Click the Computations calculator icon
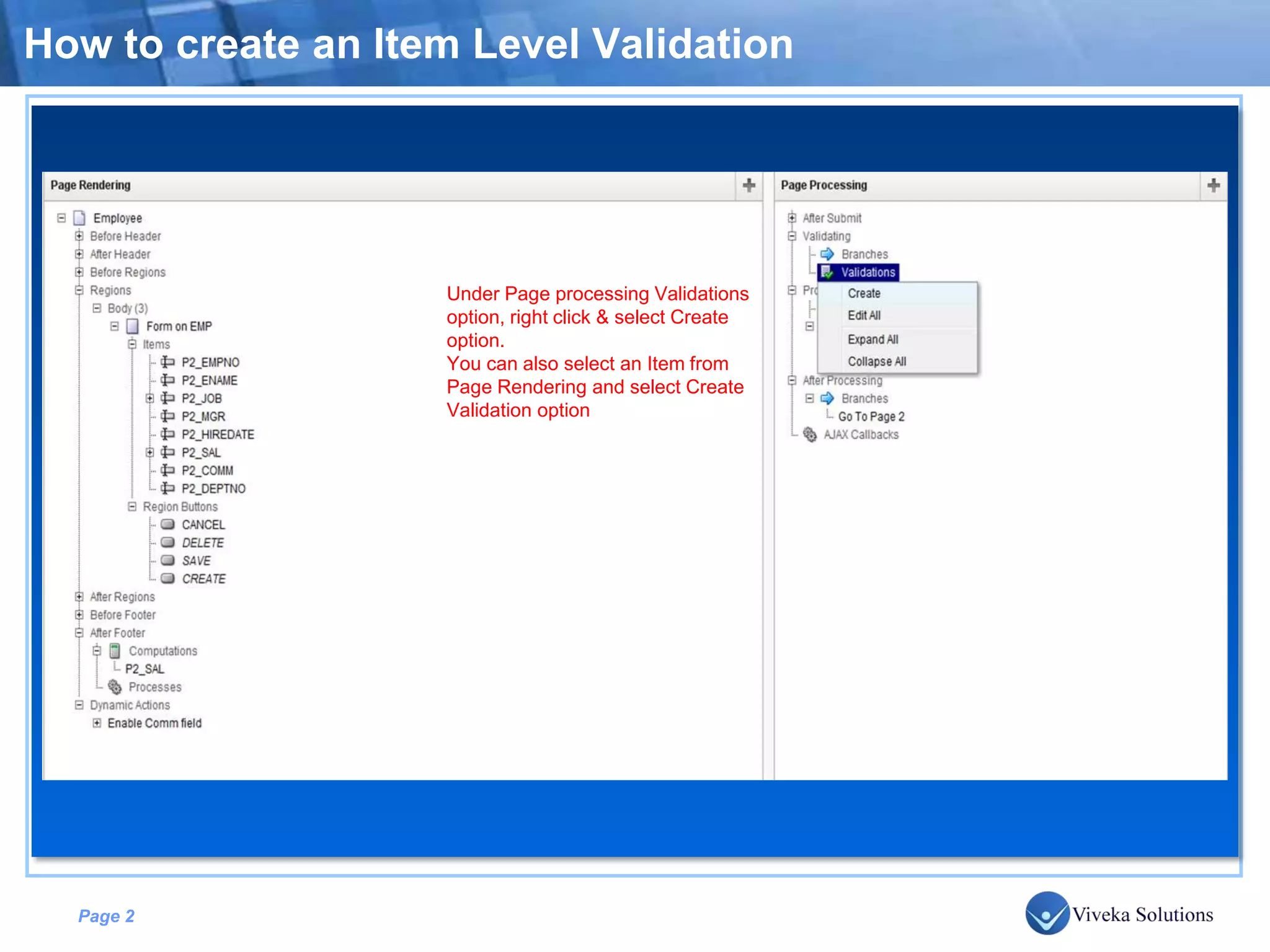1270x952 pixels. coord(115,651)
